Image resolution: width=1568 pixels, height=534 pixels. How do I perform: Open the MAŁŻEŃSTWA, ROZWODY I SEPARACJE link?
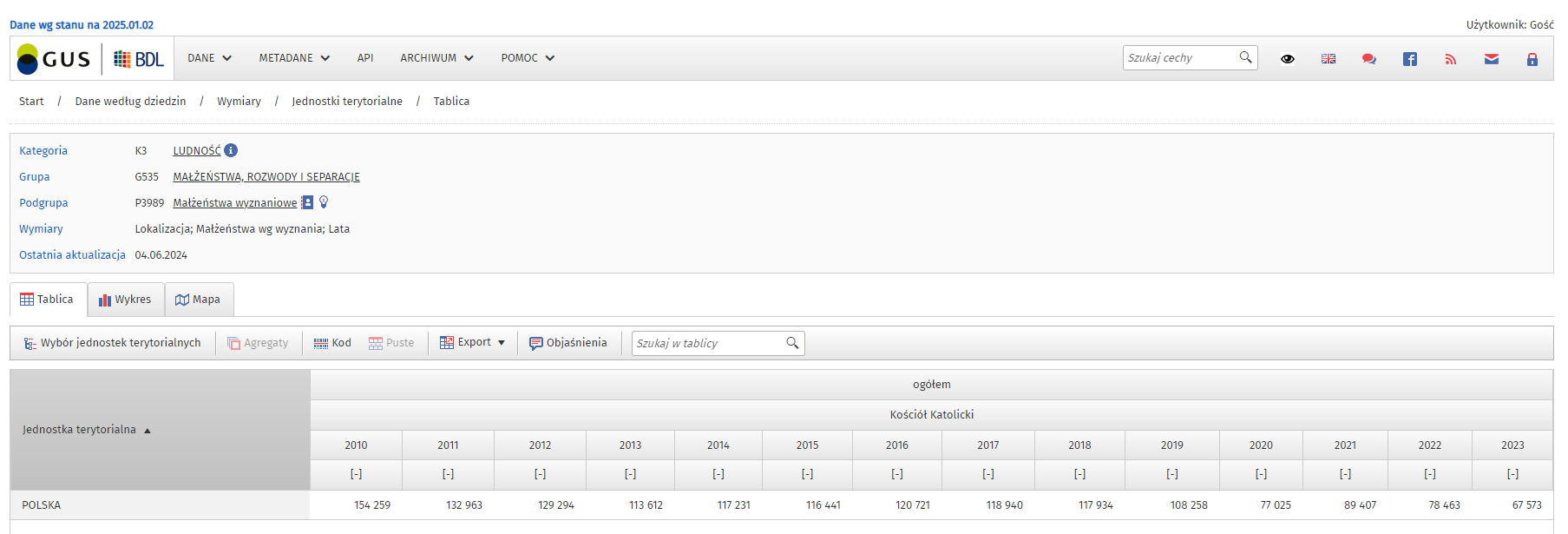[266, 177]
